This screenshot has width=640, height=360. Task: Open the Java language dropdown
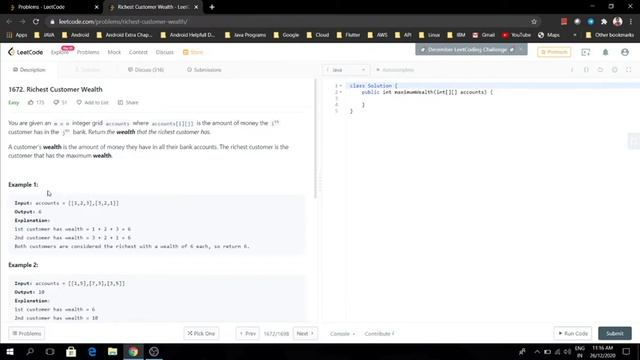[346, 70]
